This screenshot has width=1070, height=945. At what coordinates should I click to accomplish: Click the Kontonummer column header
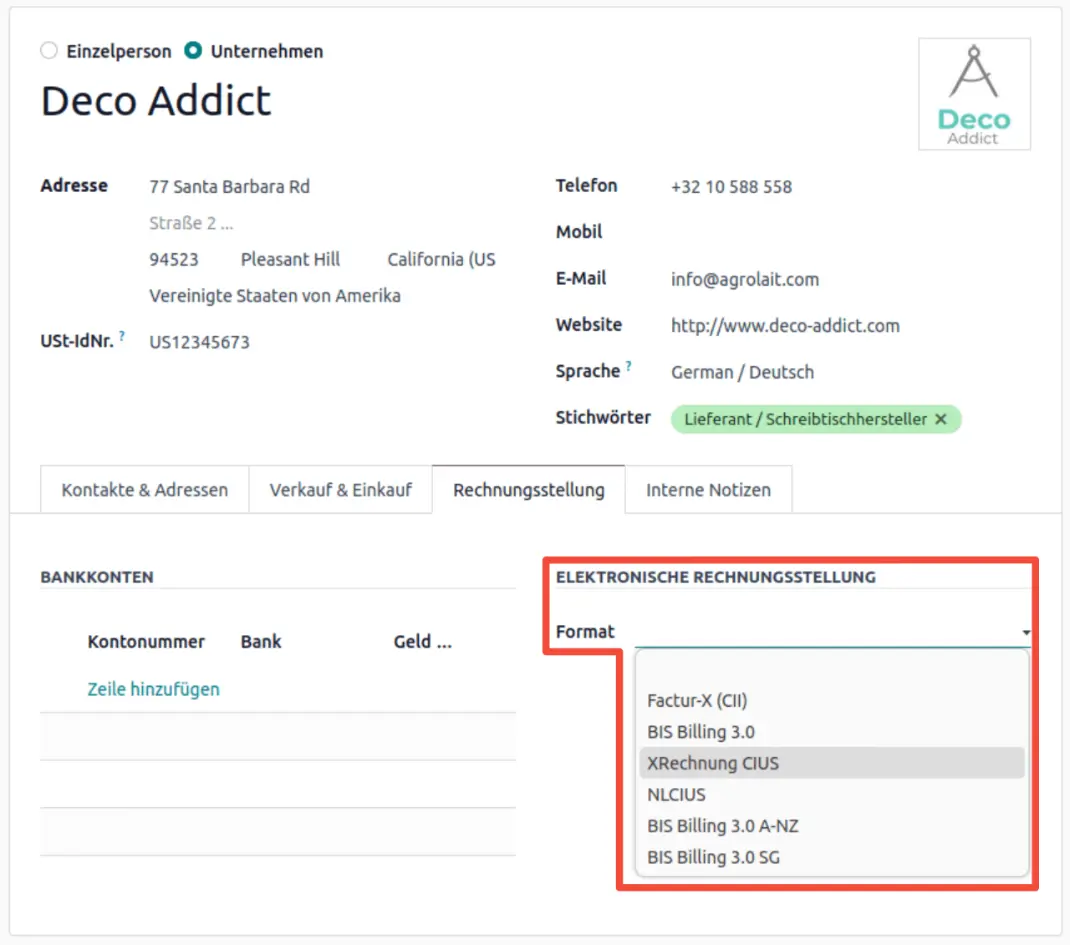(146, 641)
